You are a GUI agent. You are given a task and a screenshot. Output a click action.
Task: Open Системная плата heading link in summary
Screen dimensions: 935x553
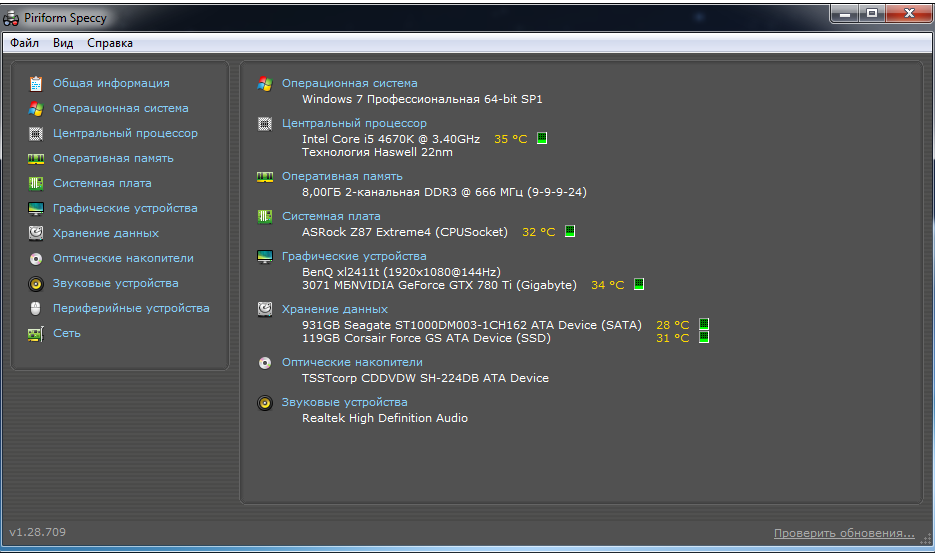(331, 217)
